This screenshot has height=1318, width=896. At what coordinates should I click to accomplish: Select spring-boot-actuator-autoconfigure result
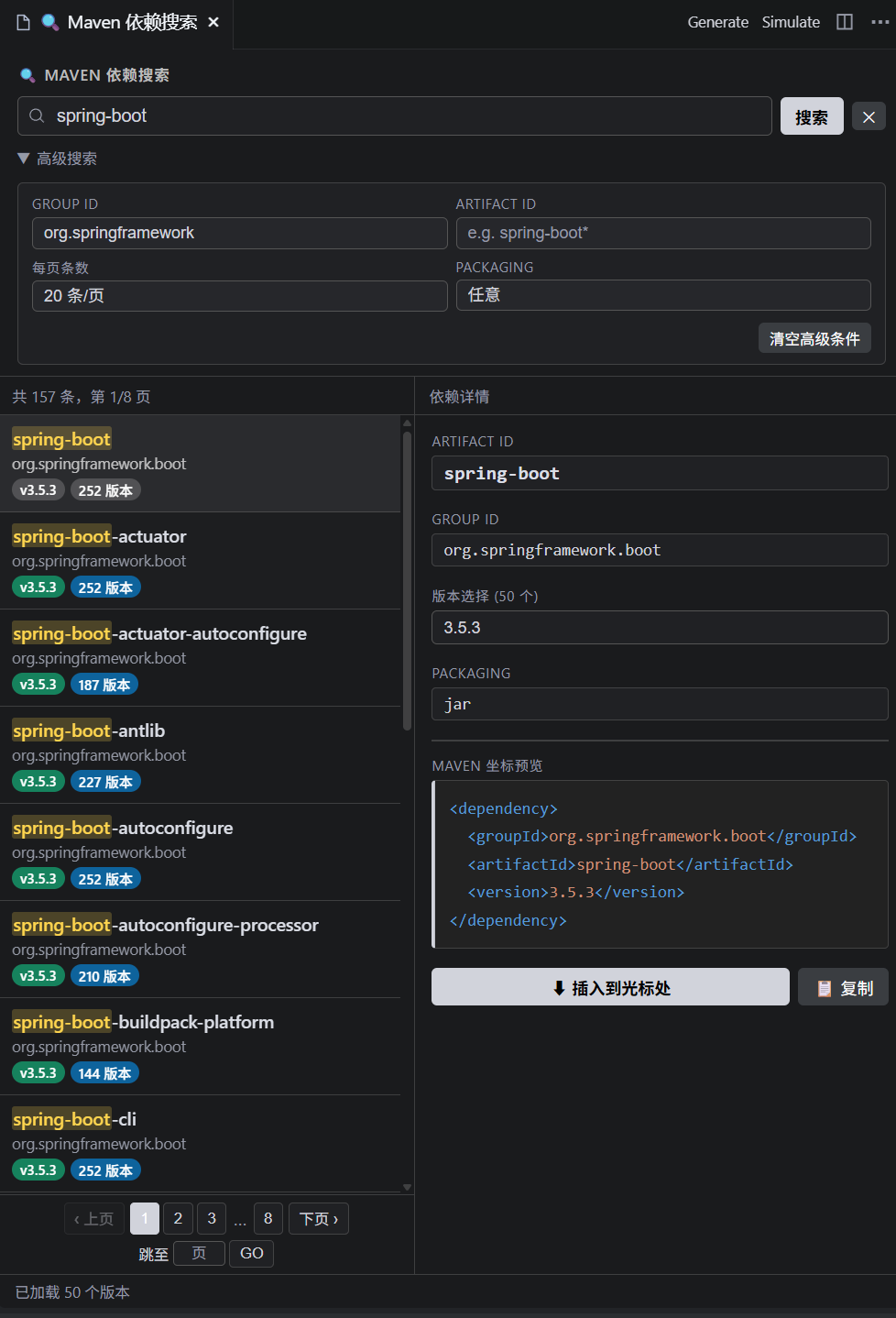(200, 658)
